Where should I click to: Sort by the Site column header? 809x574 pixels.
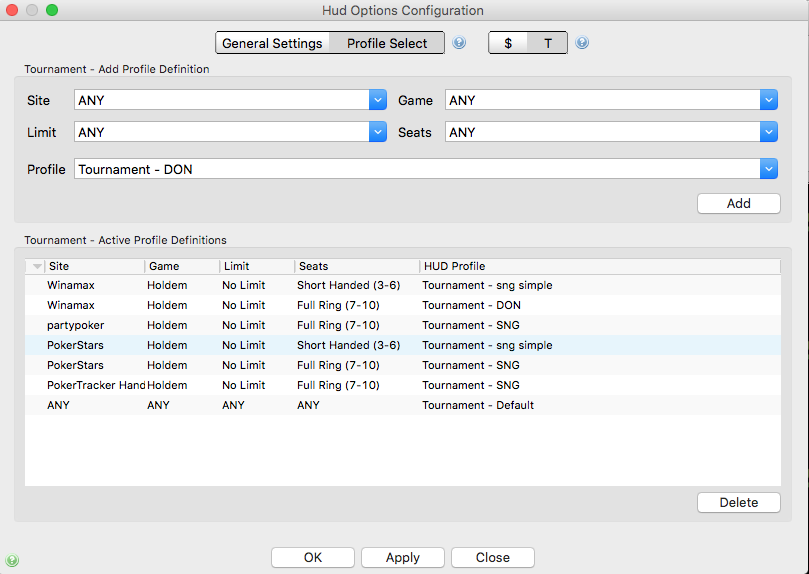pos(94,266)
